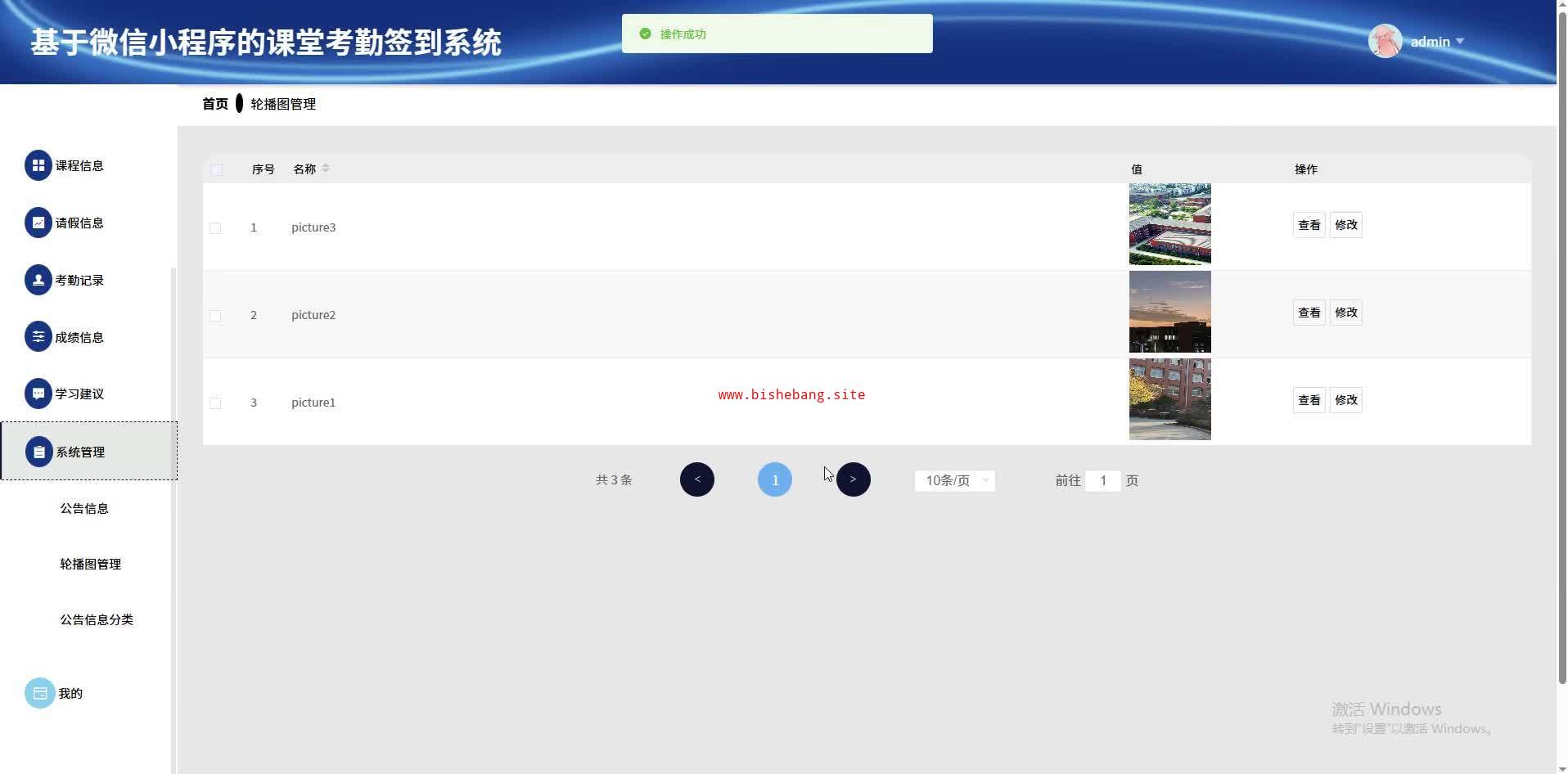Screen dimensions: 1568x774
Task: Check the box for picture1 row
Action: click(215, 403)
